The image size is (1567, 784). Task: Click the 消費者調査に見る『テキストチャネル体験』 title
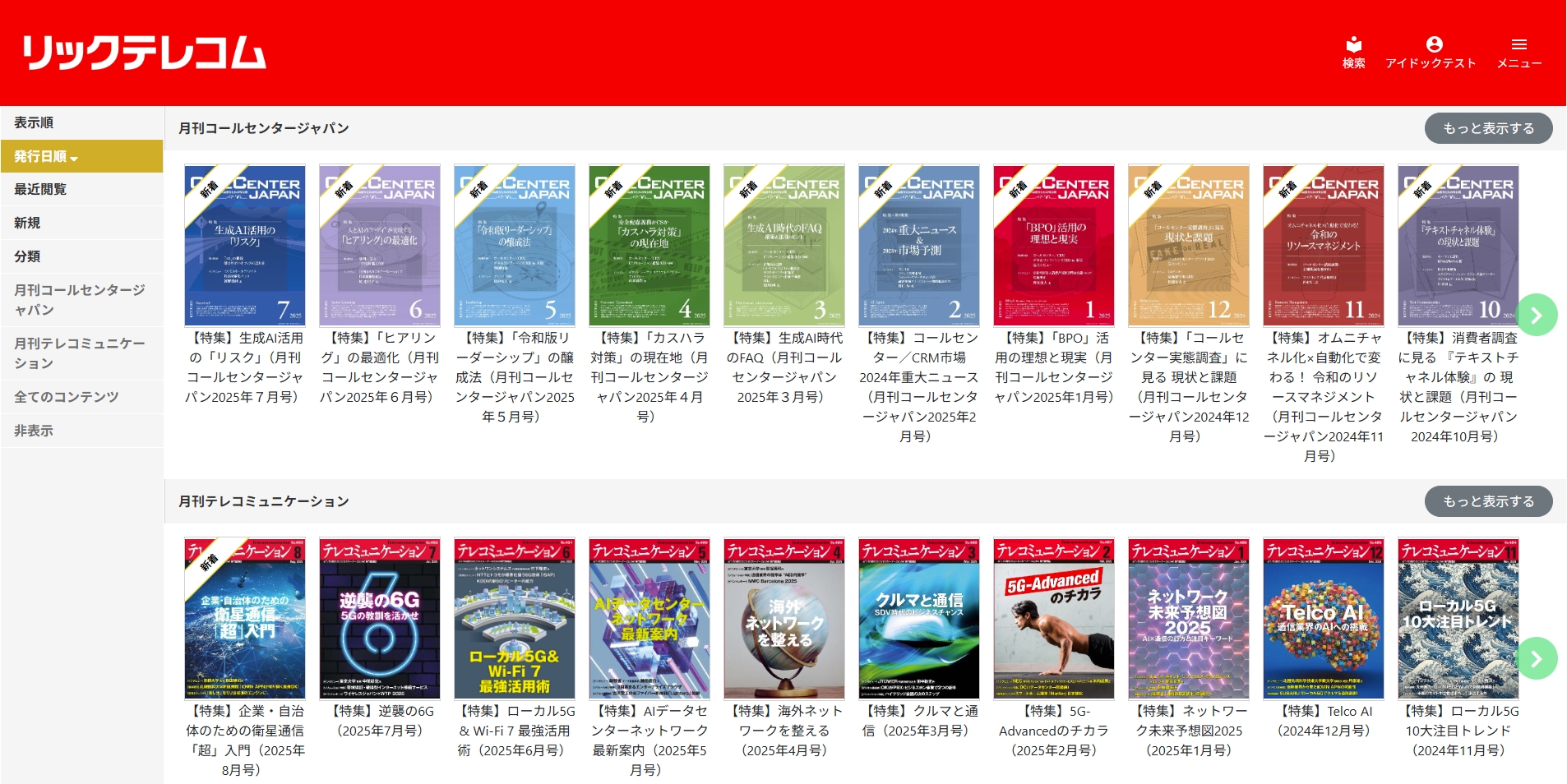pos(1458,387)
